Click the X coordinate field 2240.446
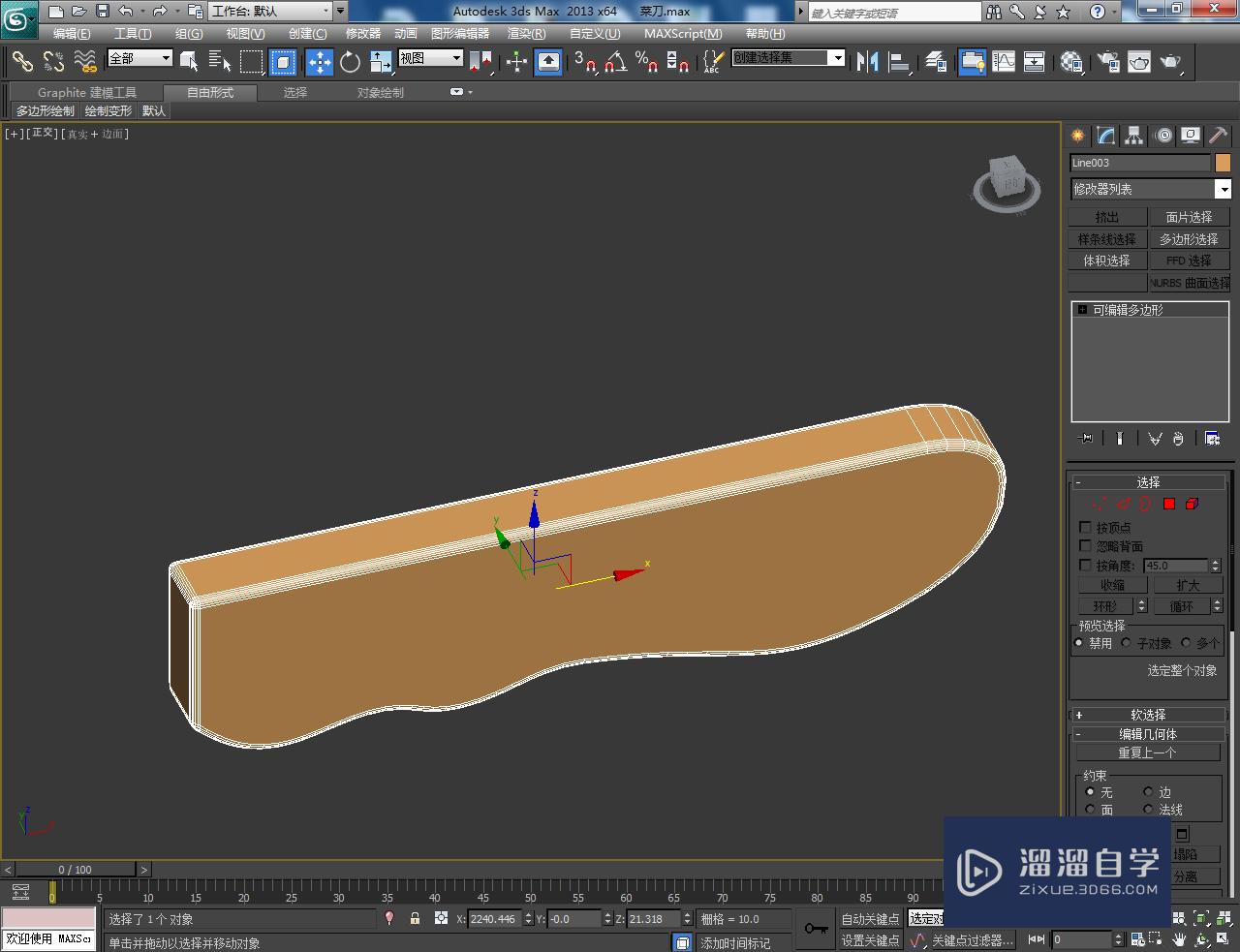 tap(494, 919)
